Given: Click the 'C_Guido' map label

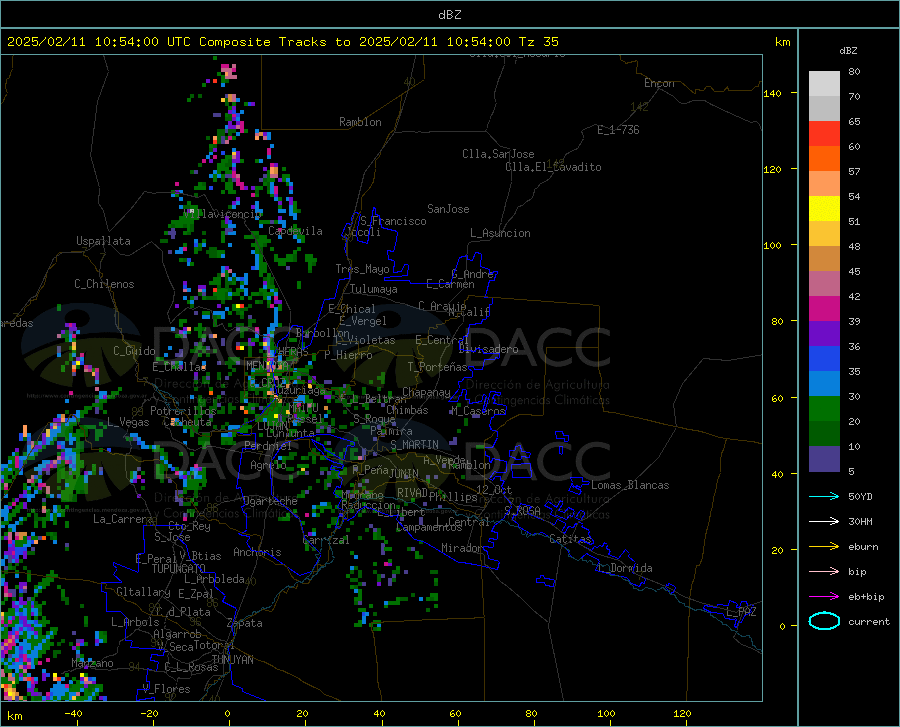Looking at the screenshot, I should click(x=134, y=351).
